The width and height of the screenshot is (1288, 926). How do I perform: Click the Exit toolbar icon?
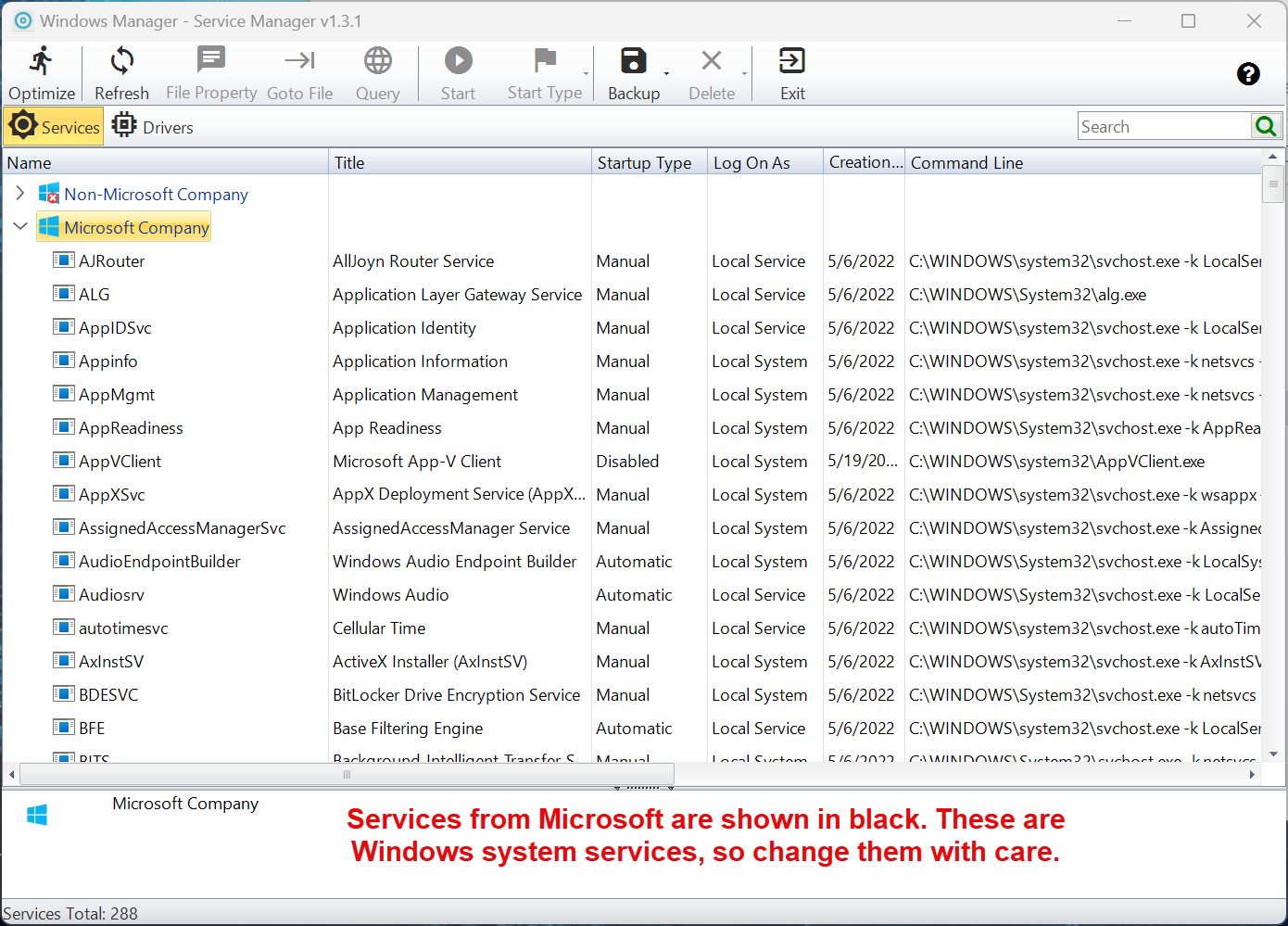[792, 61]
